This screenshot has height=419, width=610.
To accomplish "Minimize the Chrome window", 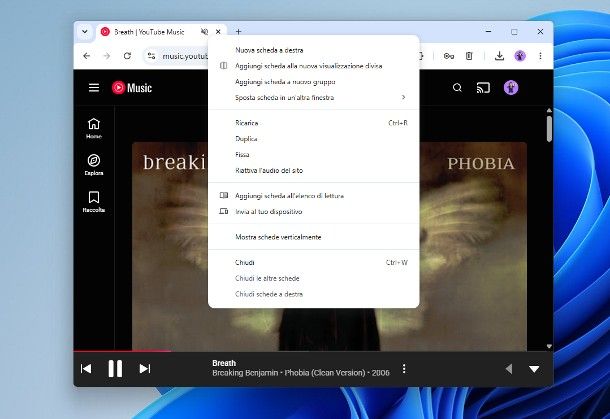I will click(489, 32).
